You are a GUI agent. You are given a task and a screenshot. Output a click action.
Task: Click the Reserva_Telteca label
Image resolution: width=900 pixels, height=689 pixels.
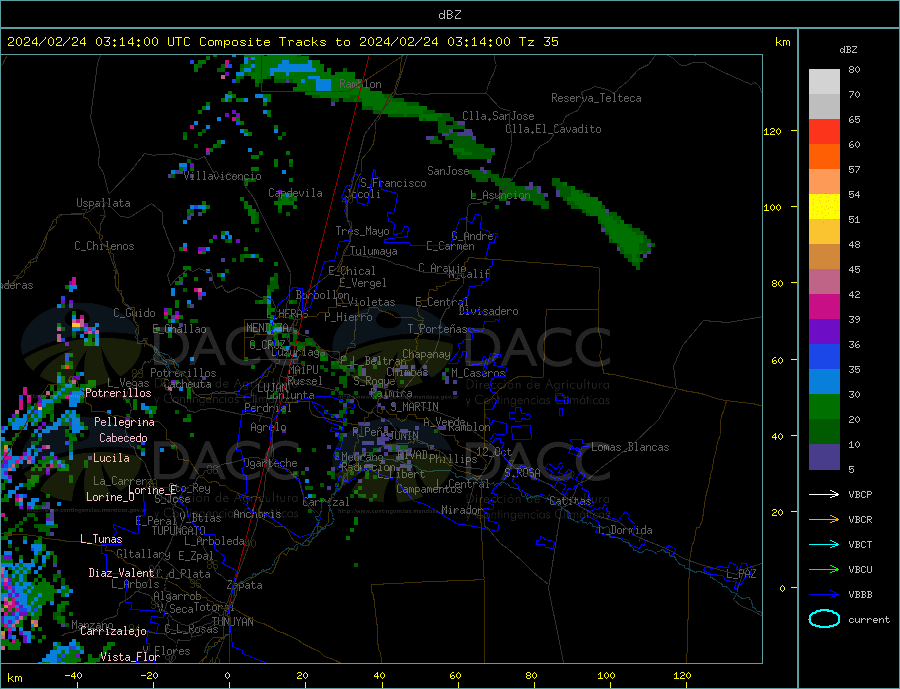pos(596,98)
